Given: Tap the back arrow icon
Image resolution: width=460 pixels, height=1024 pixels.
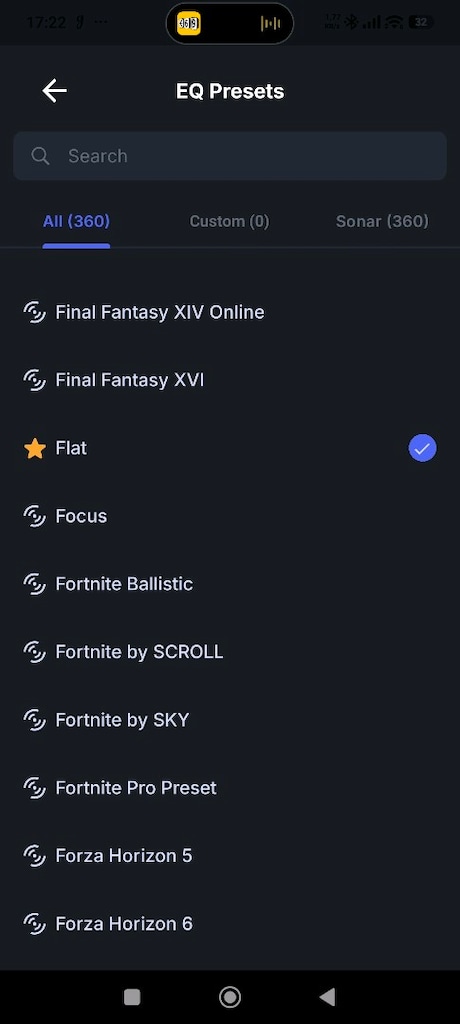Looking at the screenshot, I should click(54, 91).
